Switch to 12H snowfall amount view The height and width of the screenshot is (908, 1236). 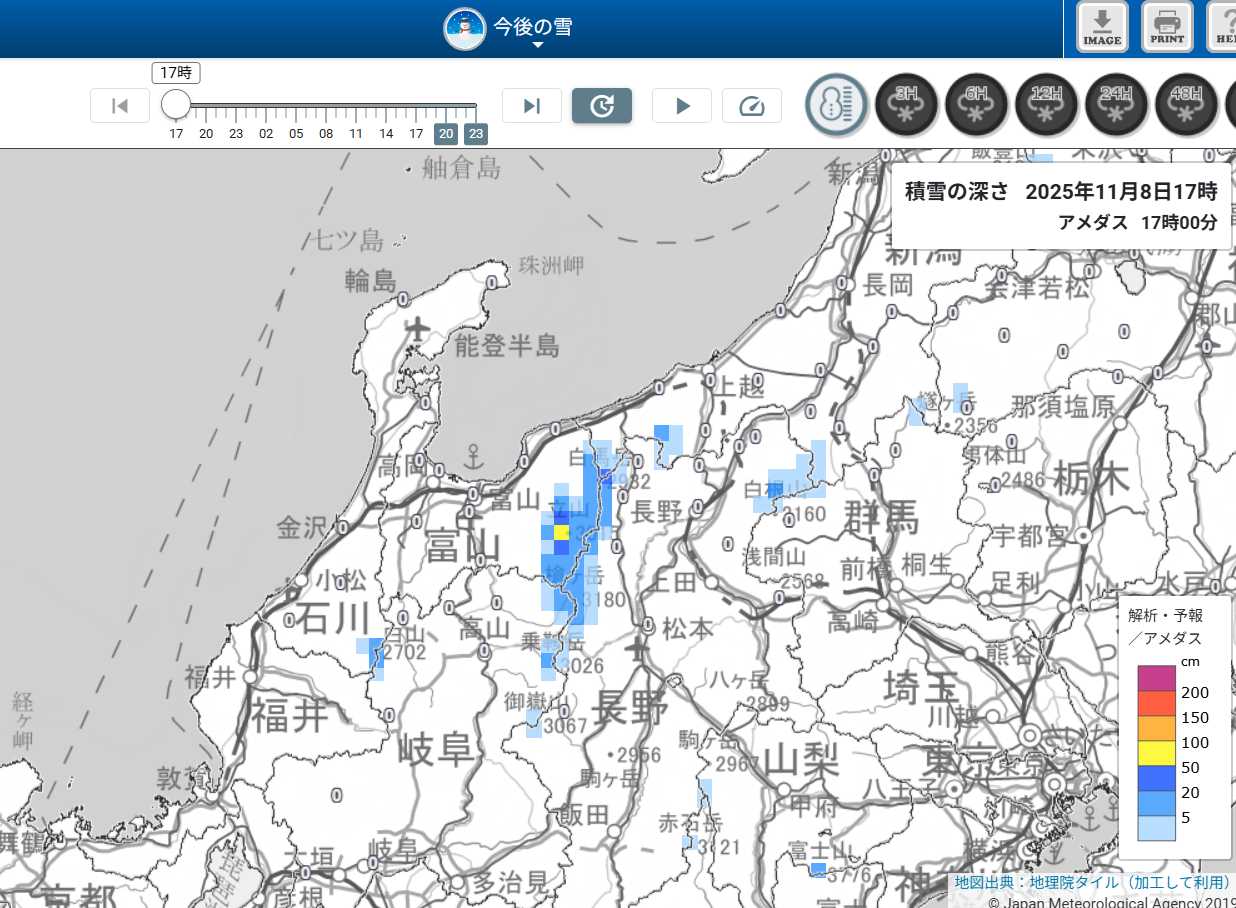click(1046, 105)
